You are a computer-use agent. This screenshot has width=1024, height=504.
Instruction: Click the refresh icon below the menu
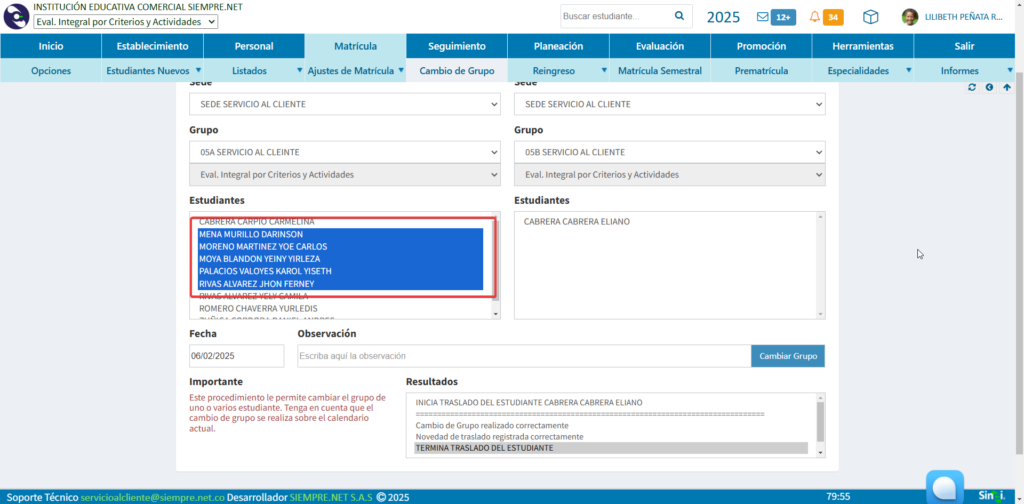point(971,88)
